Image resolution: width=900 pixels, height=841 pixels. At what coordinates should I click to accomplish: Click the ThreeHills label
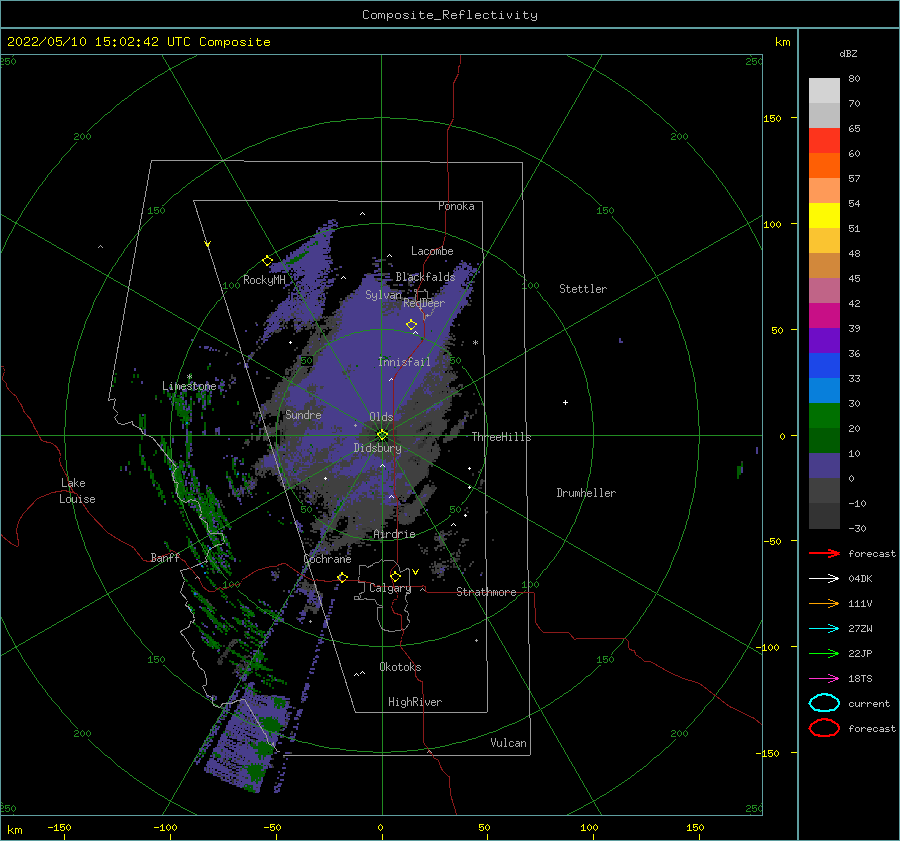[502, 437]
